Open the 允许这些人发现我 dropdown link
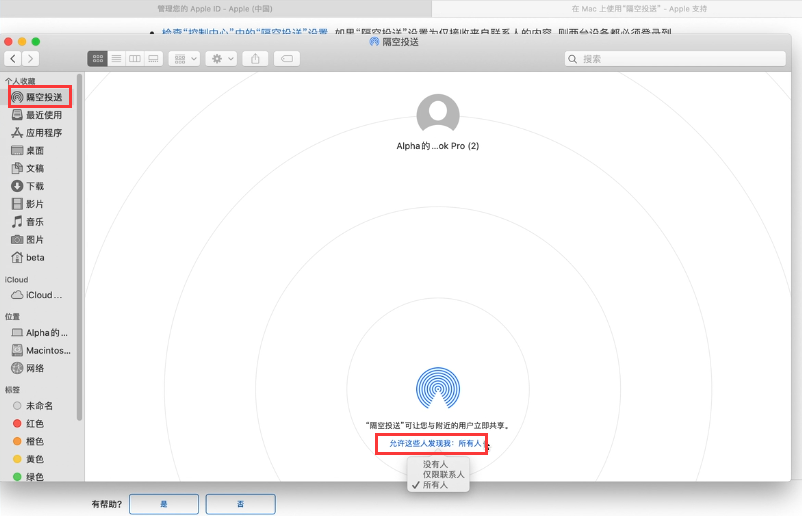The image size is (802, 516). (436, 443)
